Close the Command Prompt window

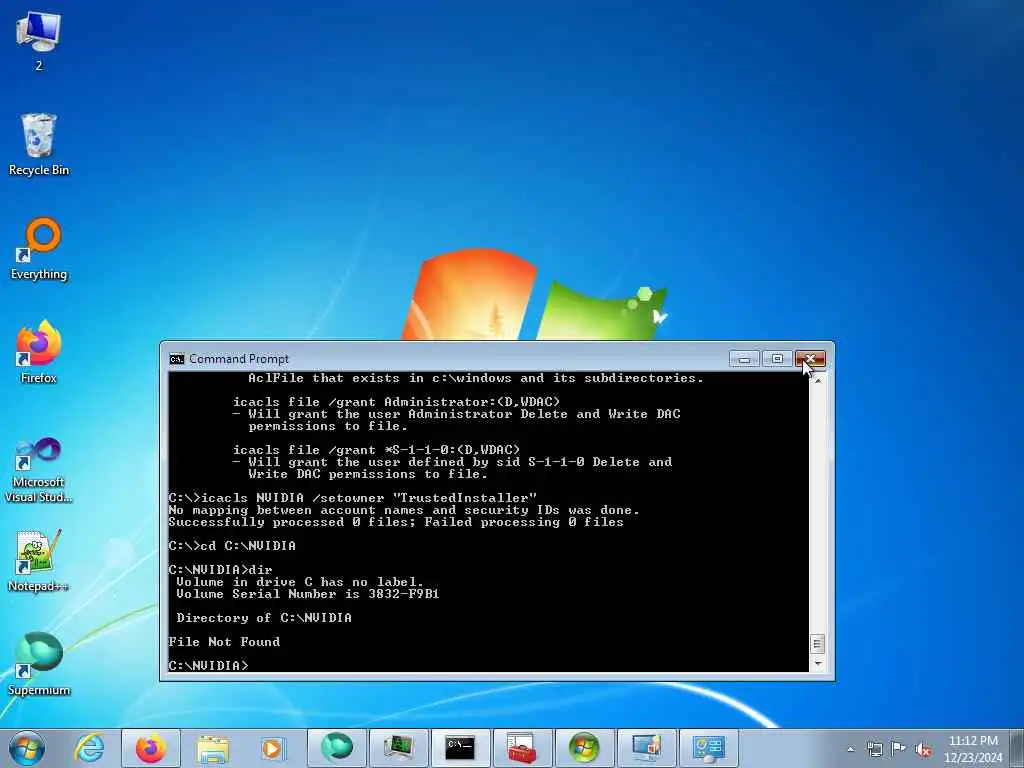click(x=810, y=359)
